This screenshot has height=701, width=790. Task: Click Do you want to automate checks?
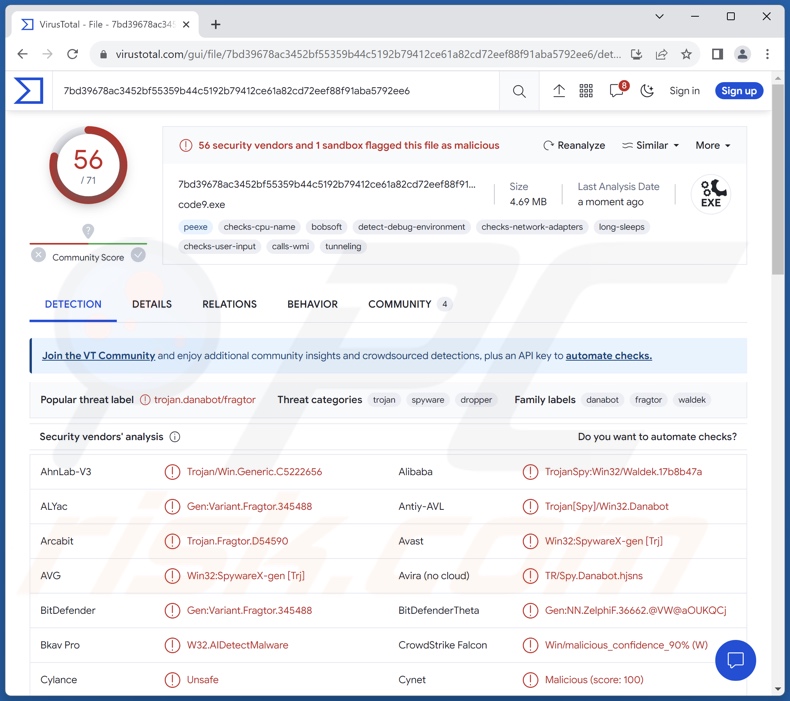click(x=657, y=437)
